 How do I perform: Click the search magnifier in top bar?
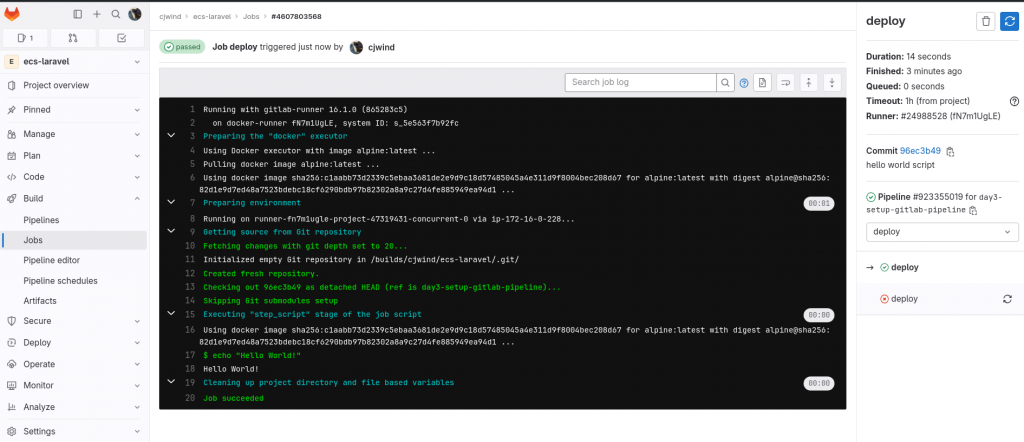(116, 14)
